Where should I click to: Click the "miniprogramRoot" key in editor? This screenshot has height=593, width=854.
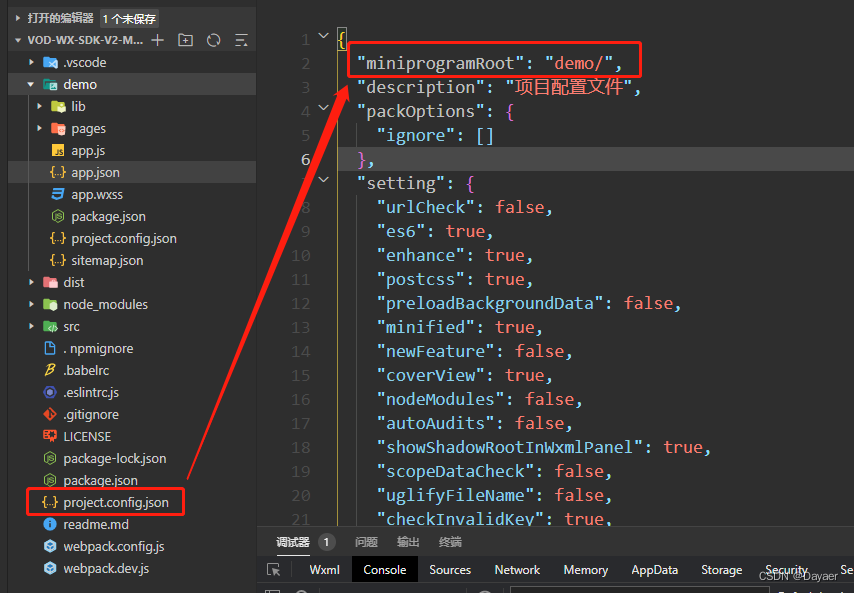point(441,63)
